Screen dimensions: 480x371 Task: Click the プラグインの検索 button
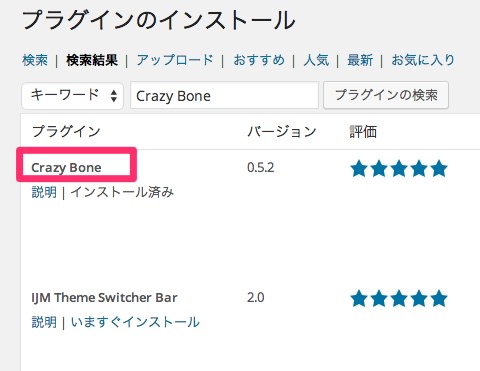(386, 95)
